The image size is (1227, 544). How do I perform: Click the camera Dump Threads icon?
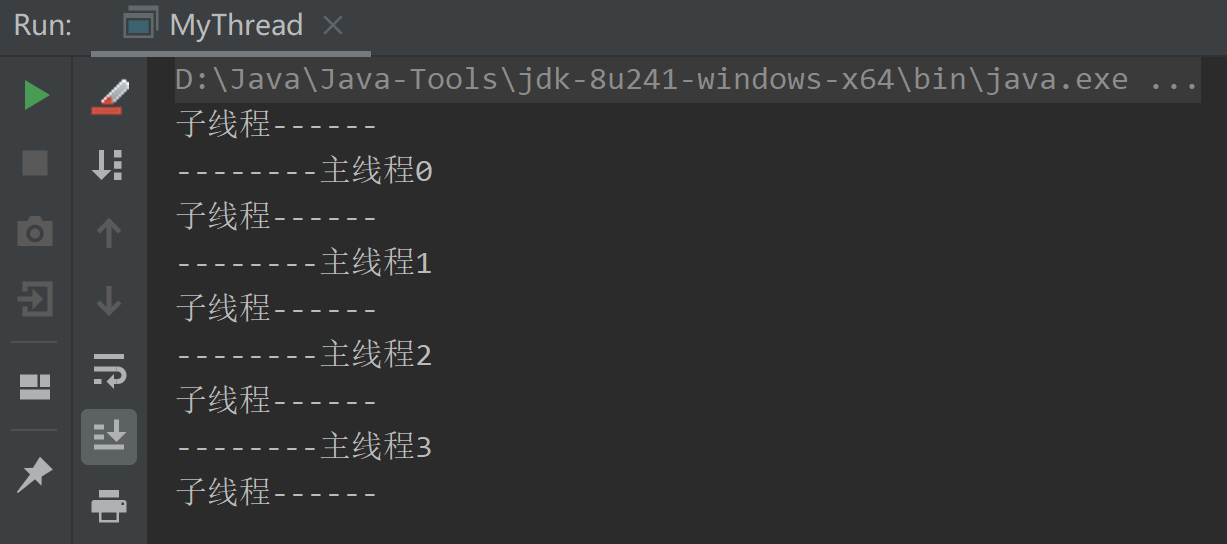pos(36,232)
